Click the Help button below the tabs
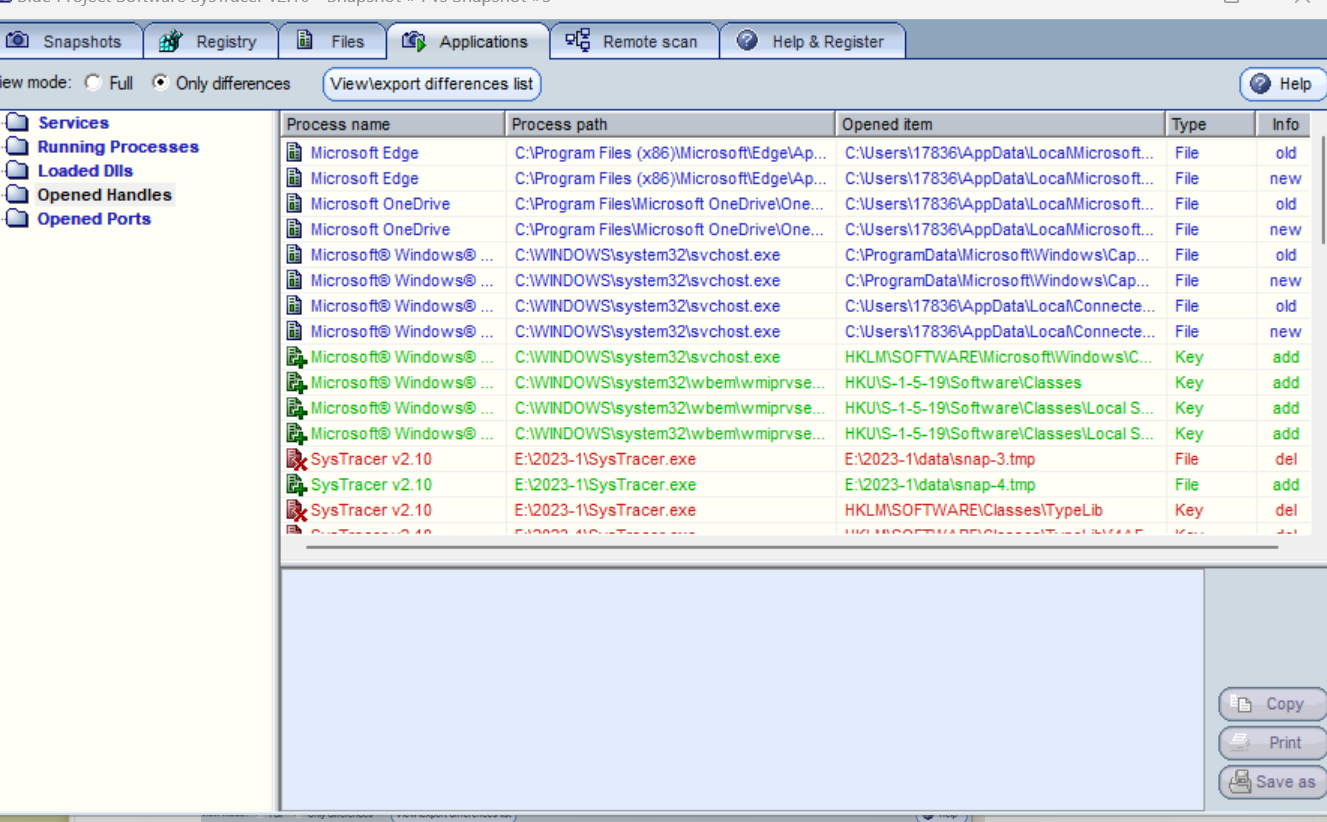This screenshot has height=822, width=1327. pyautogui.click(x=1283, y=84)
